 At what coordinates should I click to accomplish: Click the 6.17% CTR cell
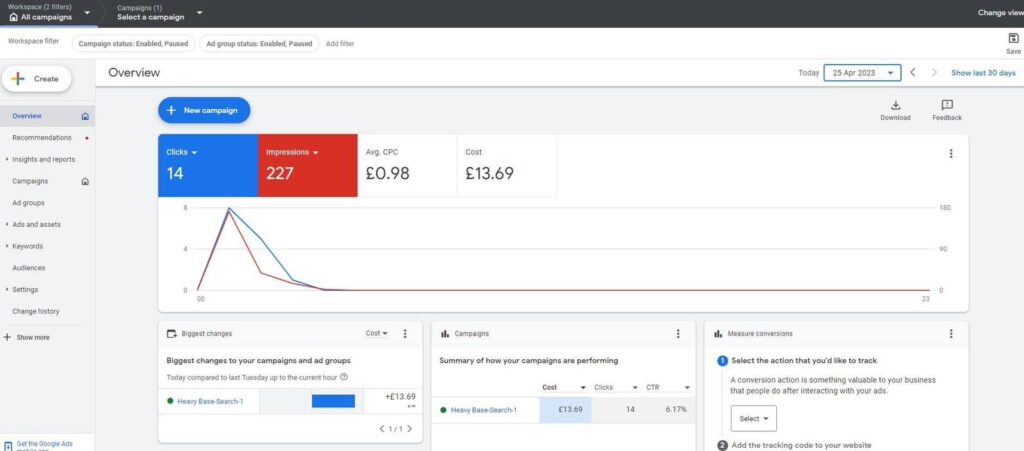(x=676, y=410)
